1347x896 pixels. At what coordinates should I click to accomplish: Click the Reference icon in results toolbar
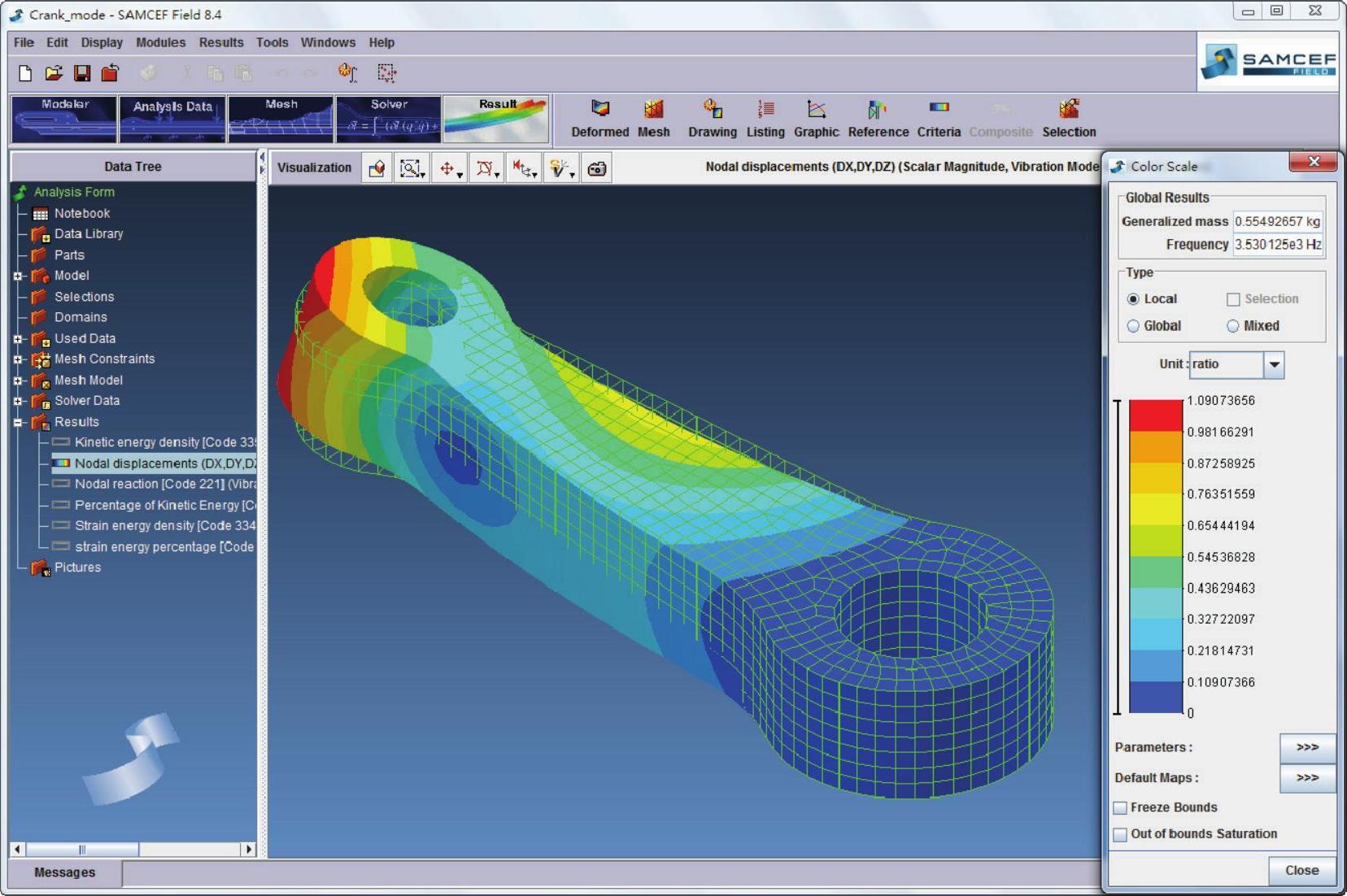tap(877, 110)
